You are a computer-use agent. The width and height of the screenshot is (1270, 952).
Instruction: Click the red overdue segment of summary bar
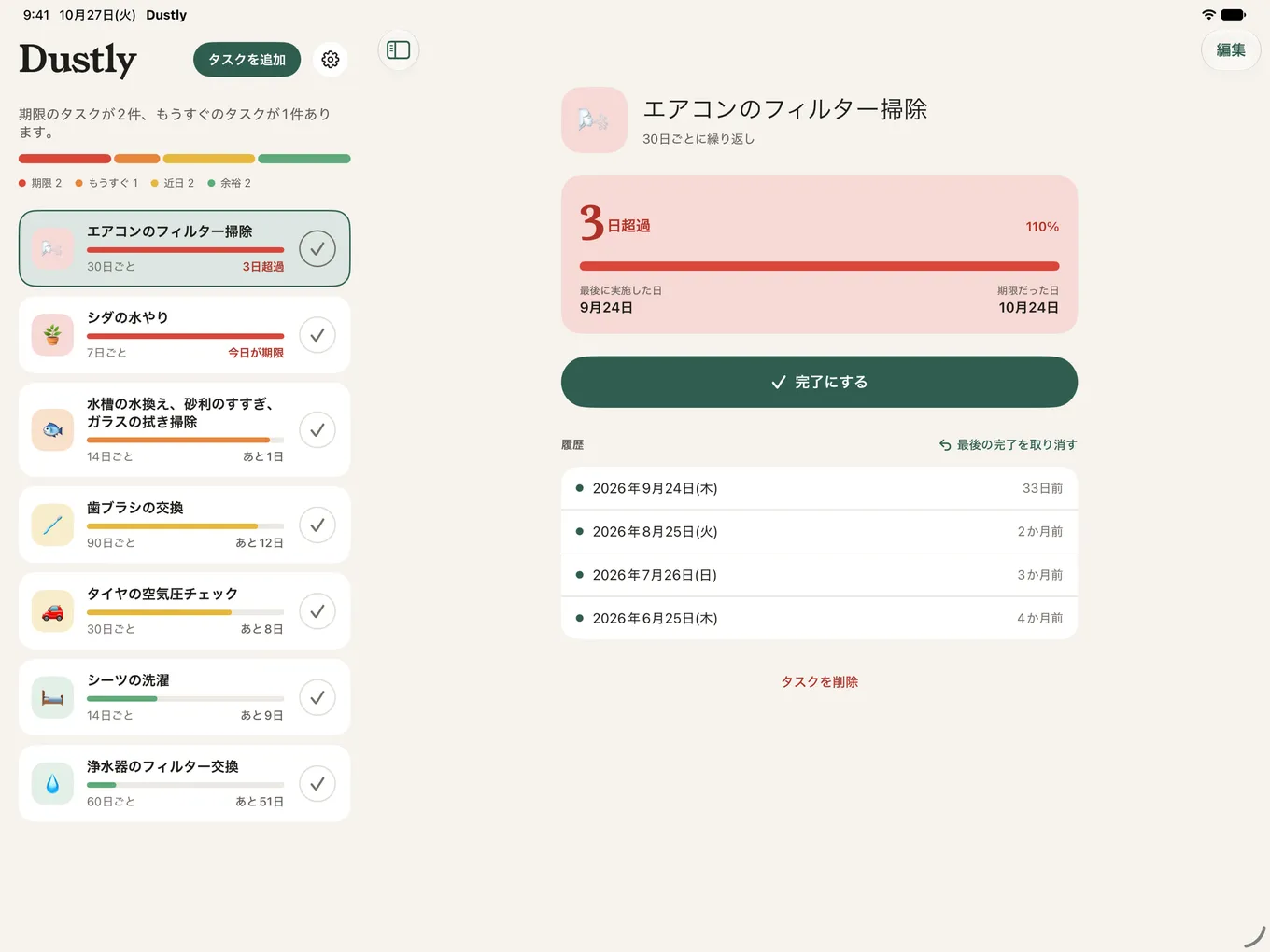[x=64, y=159]
